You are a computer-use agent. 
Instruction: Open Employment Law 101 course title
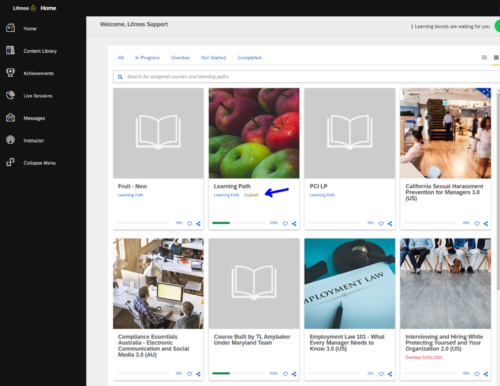click(x=347, y=343)
